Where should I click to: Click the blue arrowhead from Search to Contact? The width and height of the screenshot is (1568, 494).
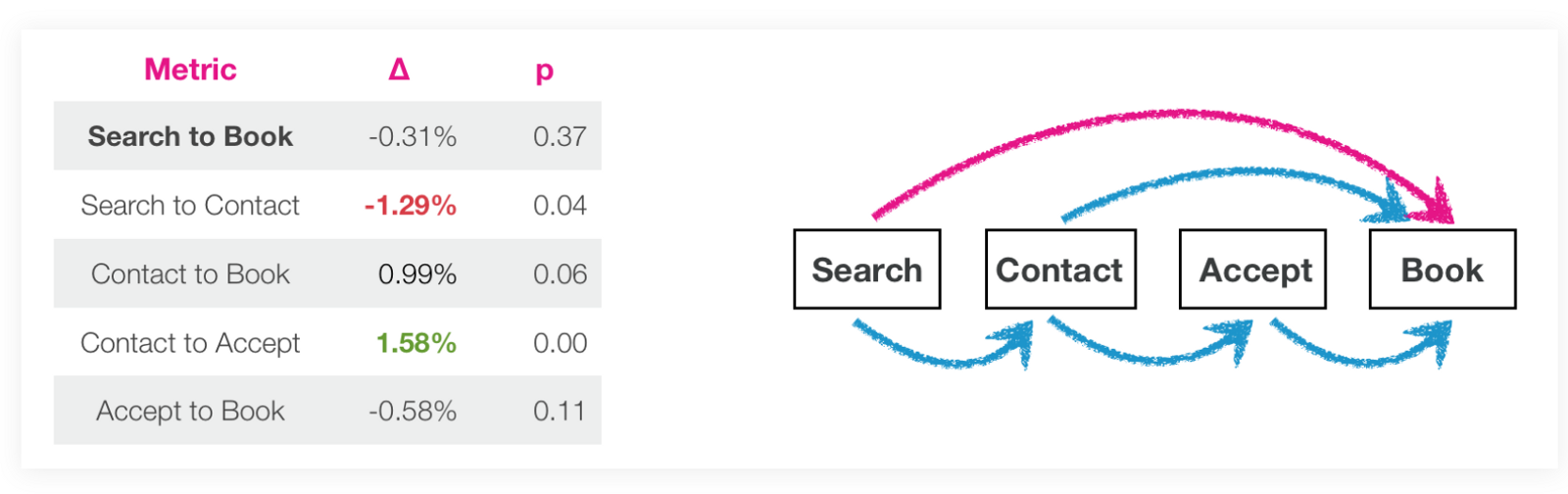tap(1014, 341)
